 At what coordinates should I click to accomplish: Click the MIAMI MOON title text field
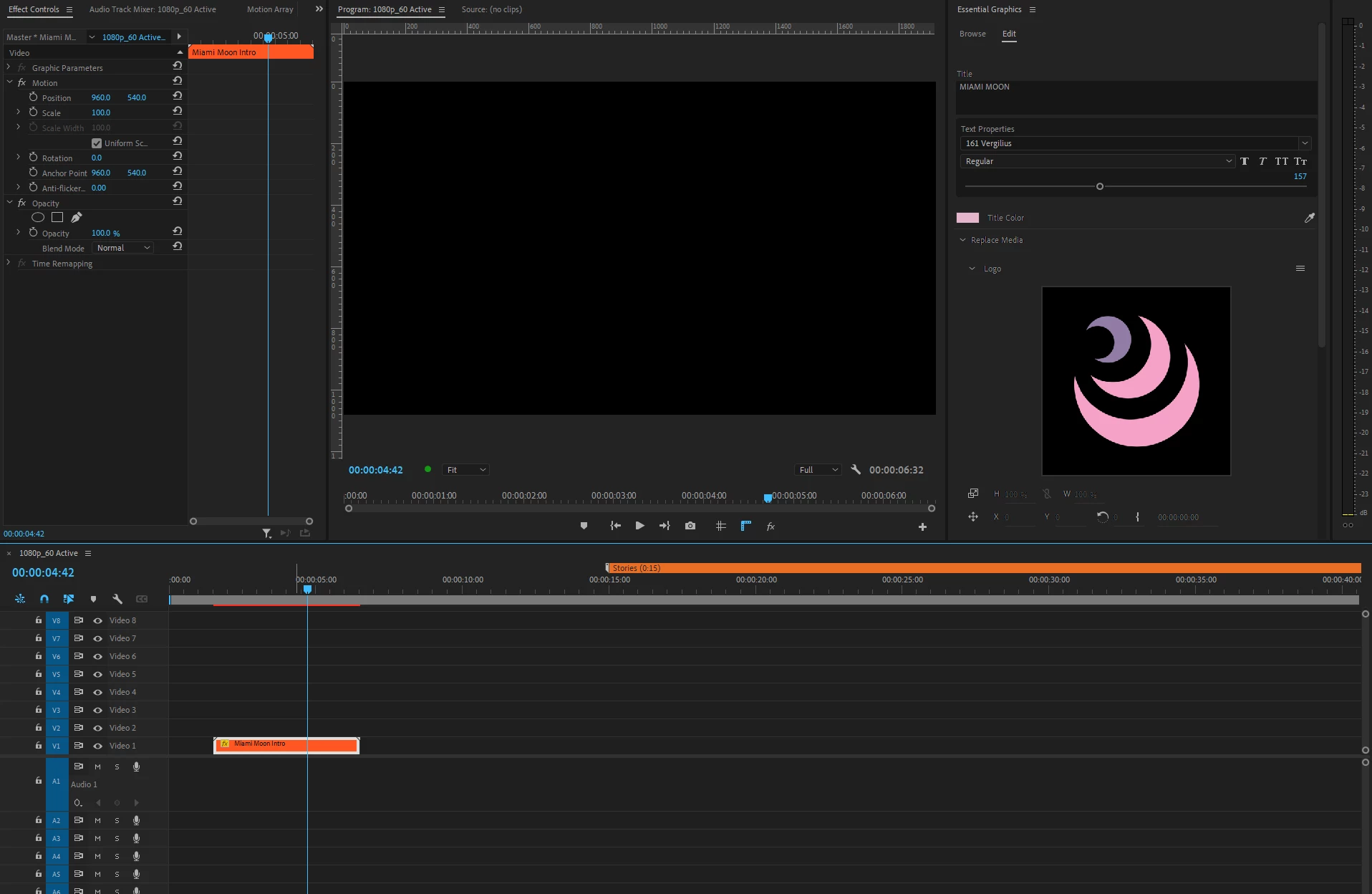pos(1136,97)
